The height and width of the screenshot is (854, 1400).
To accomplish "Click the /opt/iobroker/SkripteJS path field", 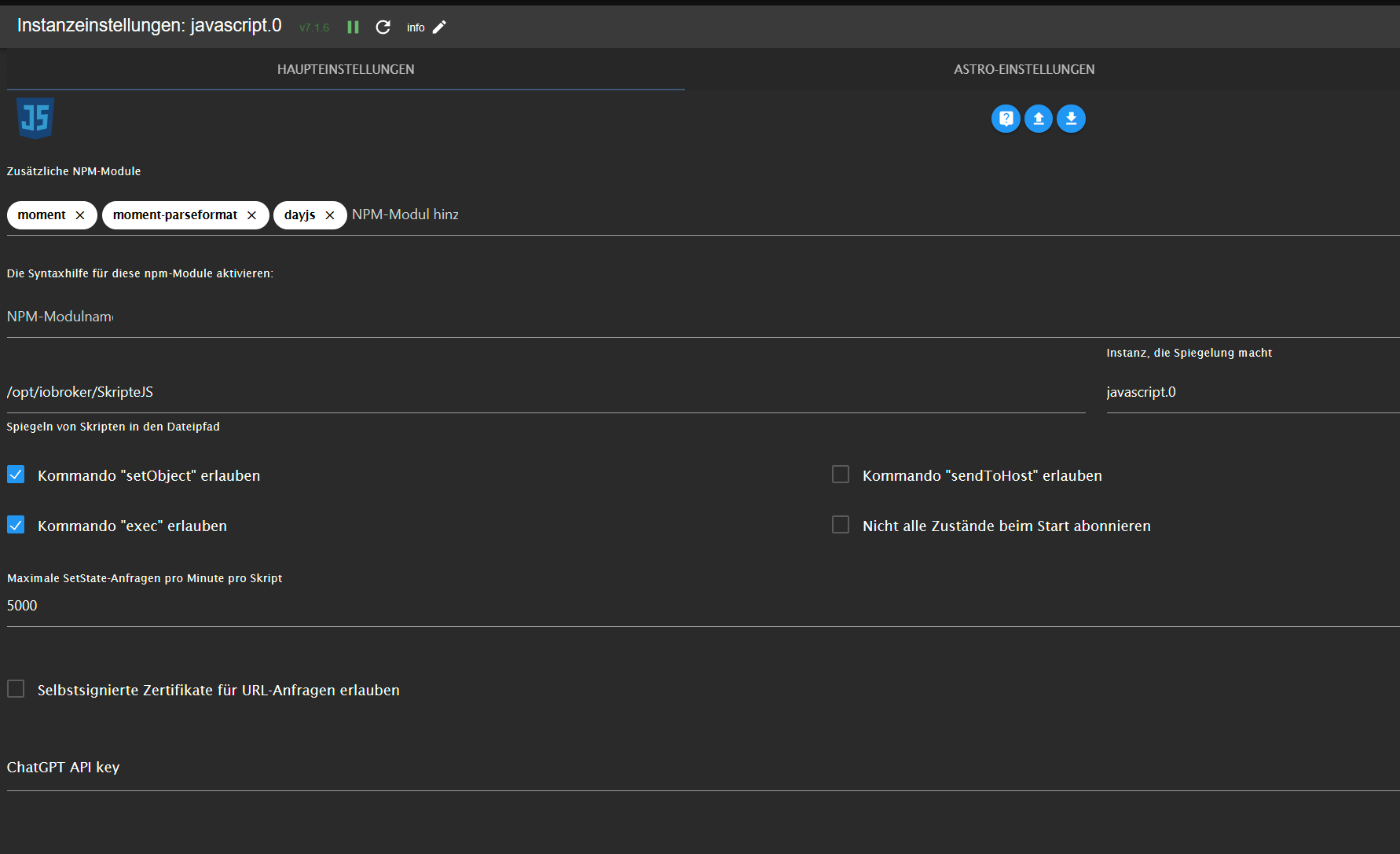I will (x=546, y=392).
